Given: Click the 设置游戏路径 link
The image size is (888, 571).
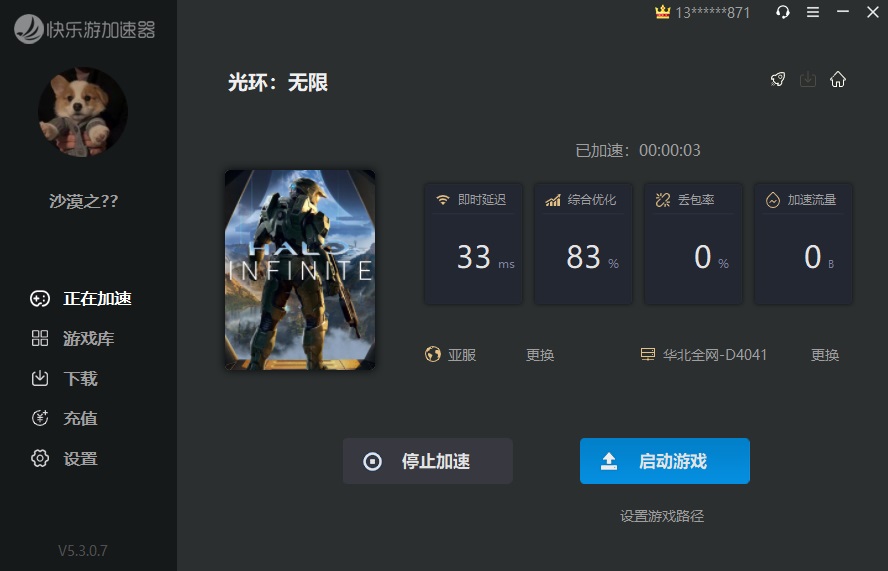Looking at the screenshot, I should click(x=662, y=516).
